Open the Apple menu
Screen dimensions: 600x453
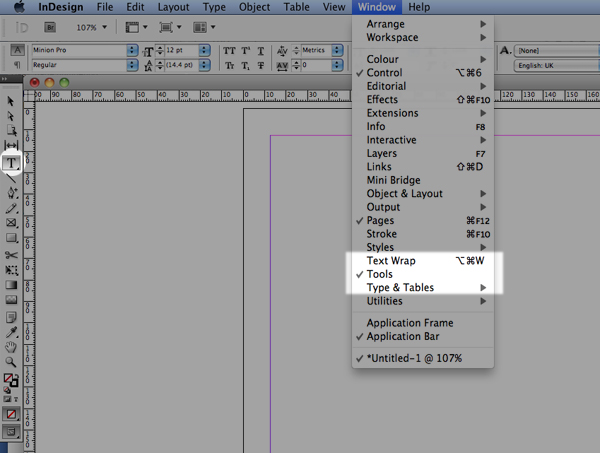point(19,7)
